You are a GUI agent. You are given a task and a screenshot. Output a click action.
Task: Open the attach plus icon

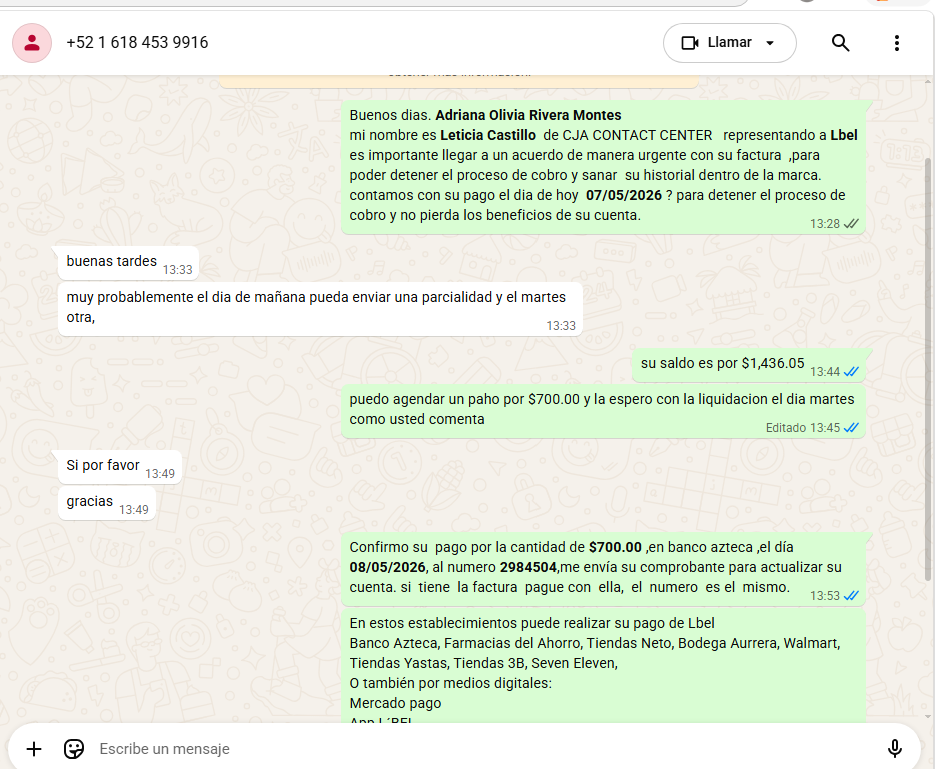tap(34, 749)
